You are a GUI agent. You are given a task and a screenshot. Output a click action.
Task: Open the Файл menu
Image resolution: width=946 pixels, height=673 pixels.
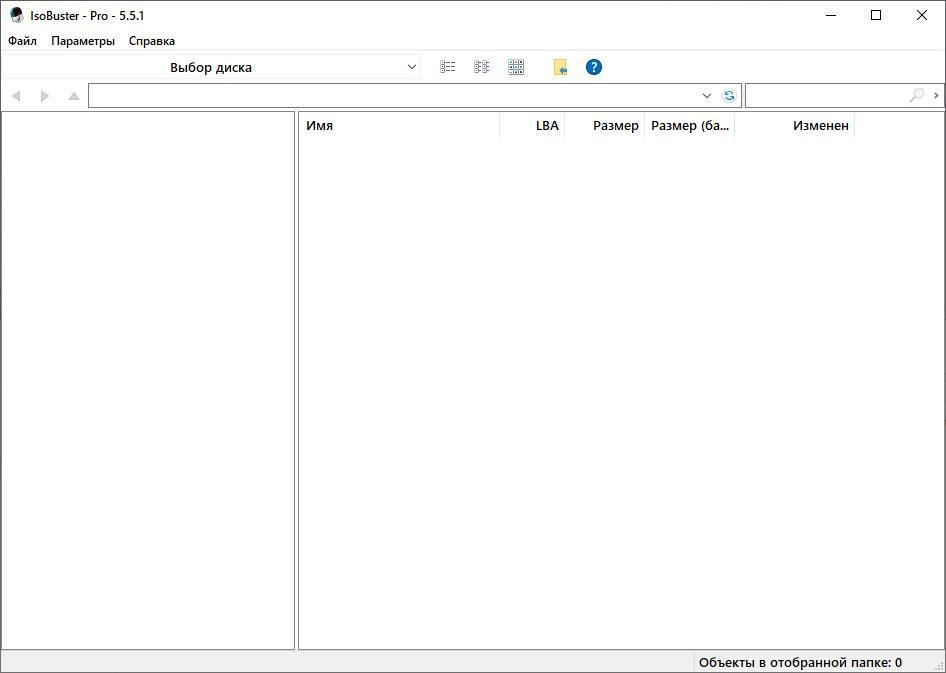(x=22, y=41)
